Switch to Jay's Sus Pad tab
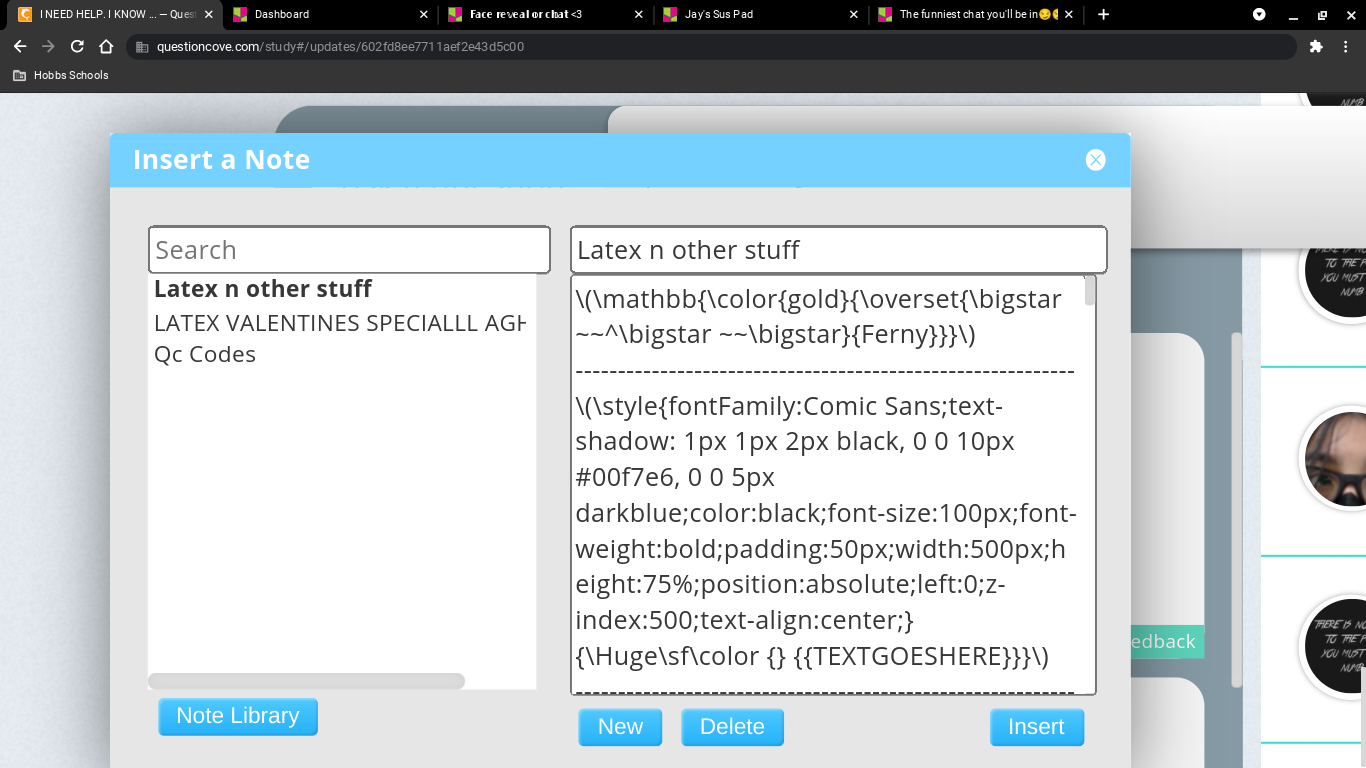 (757, 14)
